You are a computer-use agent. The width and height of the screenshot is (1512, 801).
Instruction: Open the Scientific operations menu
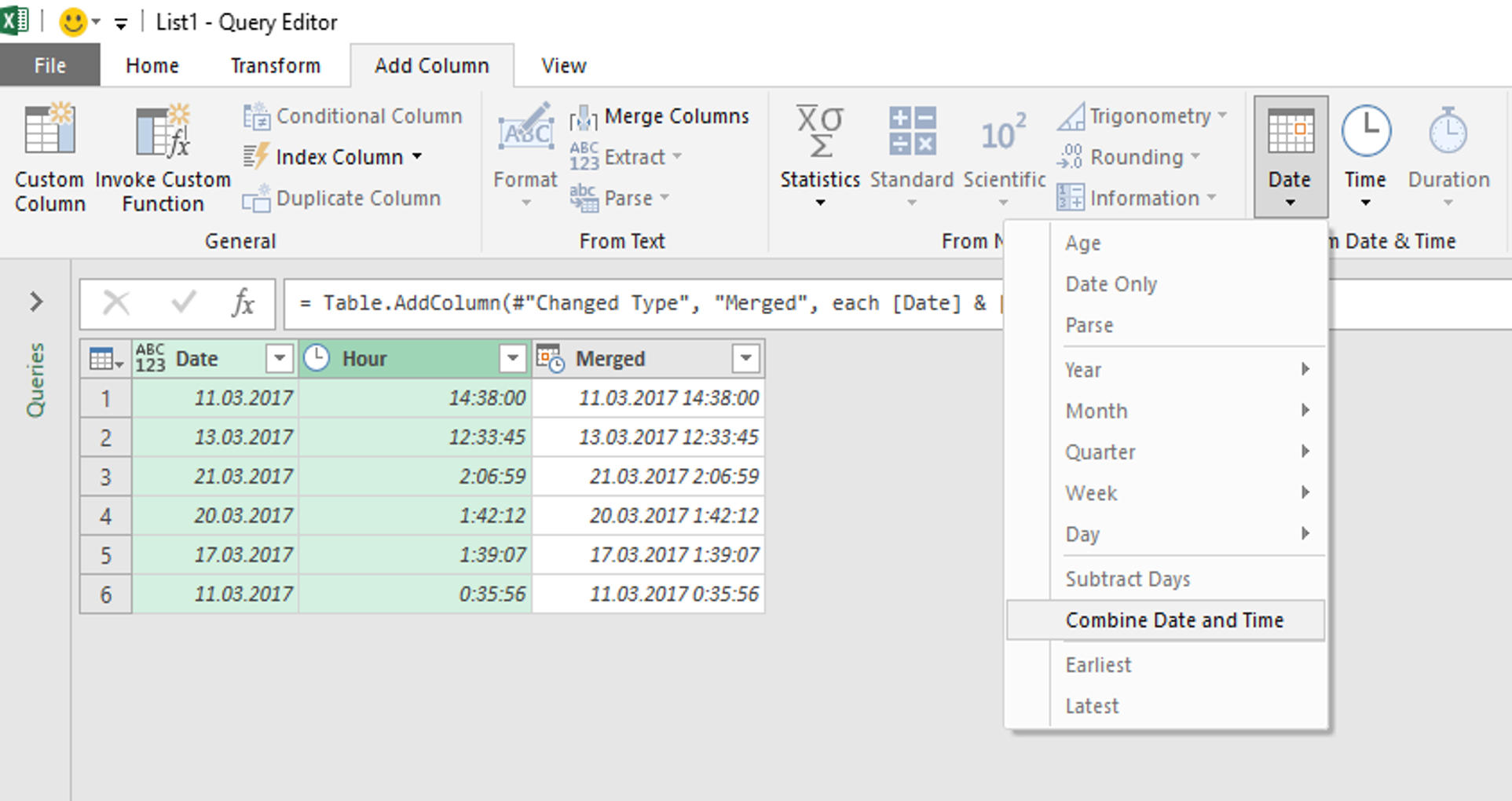1004,155
